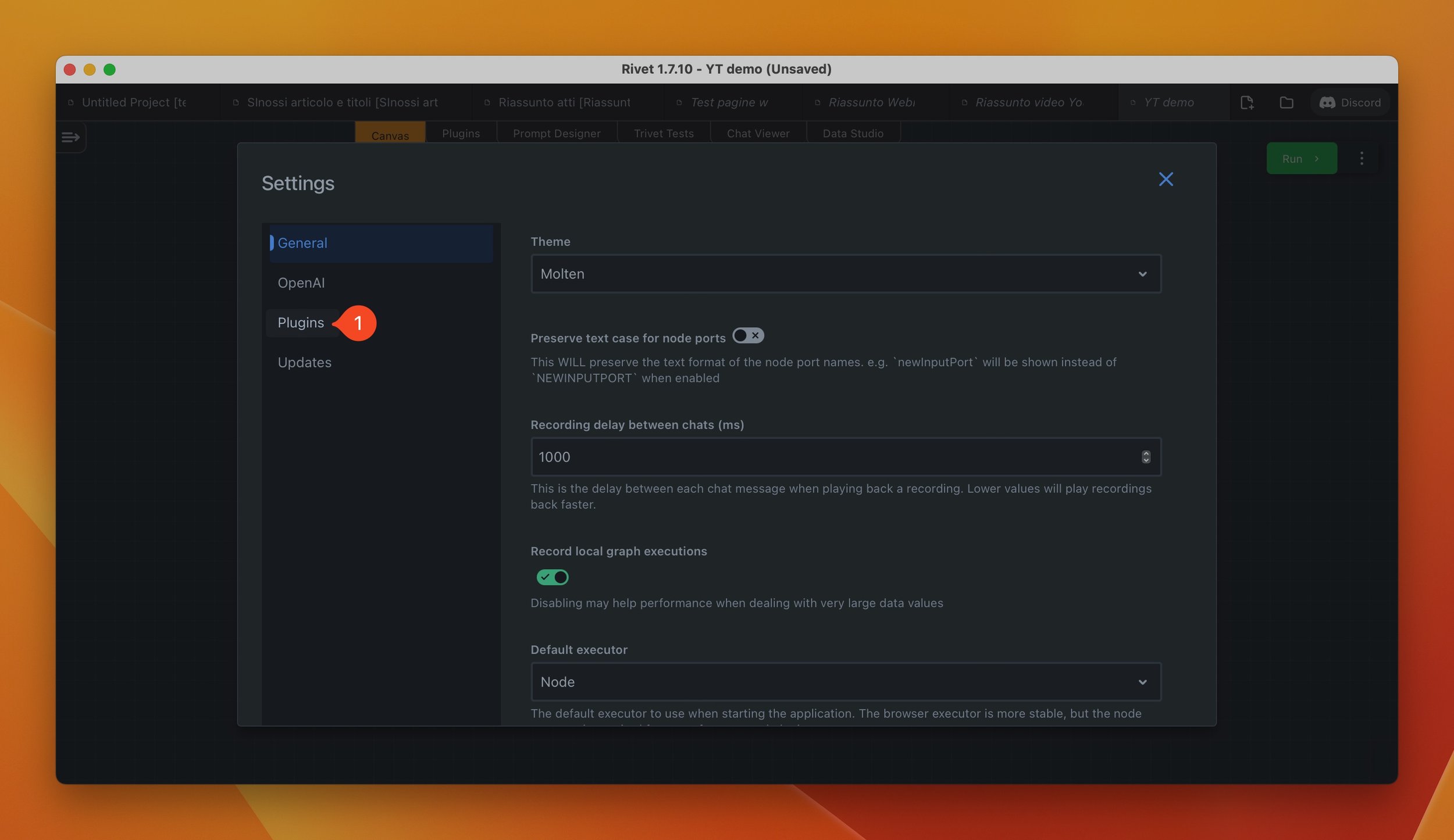The image size is (1454, 840).
Task: Expand the Default executor dropdown showing Node
Action: [x=846, y=682]
